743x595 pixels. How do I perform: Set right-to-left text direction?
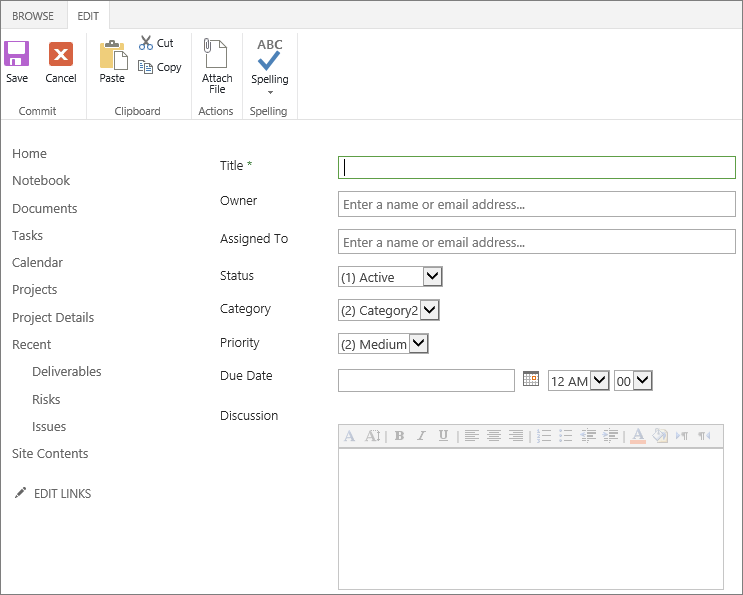click(x=704, y=436)
